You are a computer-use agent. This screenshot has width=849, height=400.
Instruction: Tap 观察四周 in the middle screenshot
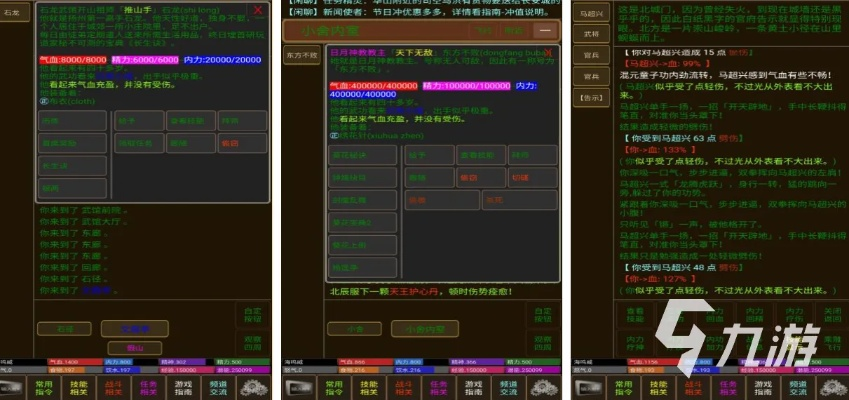(543, 342)
